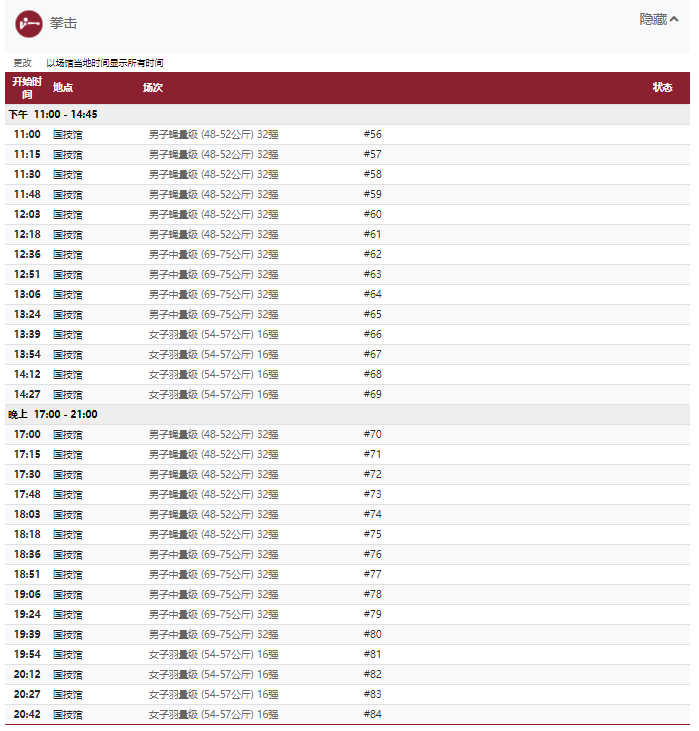The height and width of the screenshot is (731, 699).
Task: Toggle the 下午 11:00 - 14:45 session group
Action: [x=347, y=115]
